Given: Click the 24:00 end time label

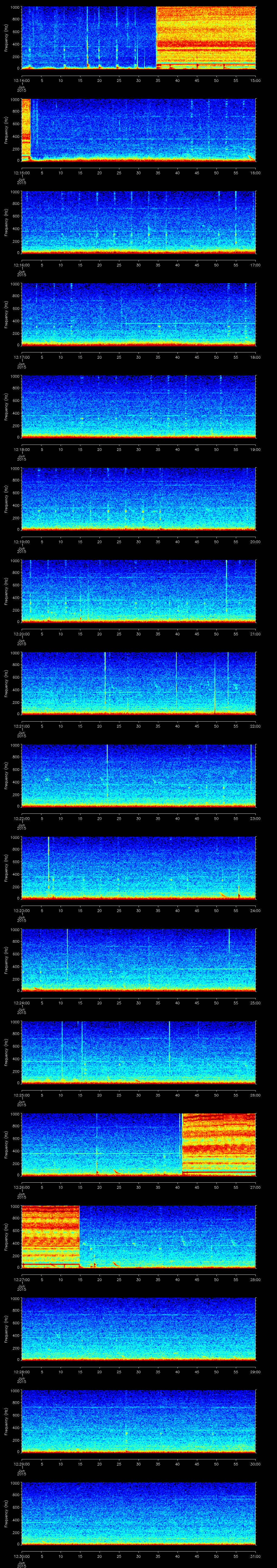Looking at the screenshot, I should click(256, 910).
